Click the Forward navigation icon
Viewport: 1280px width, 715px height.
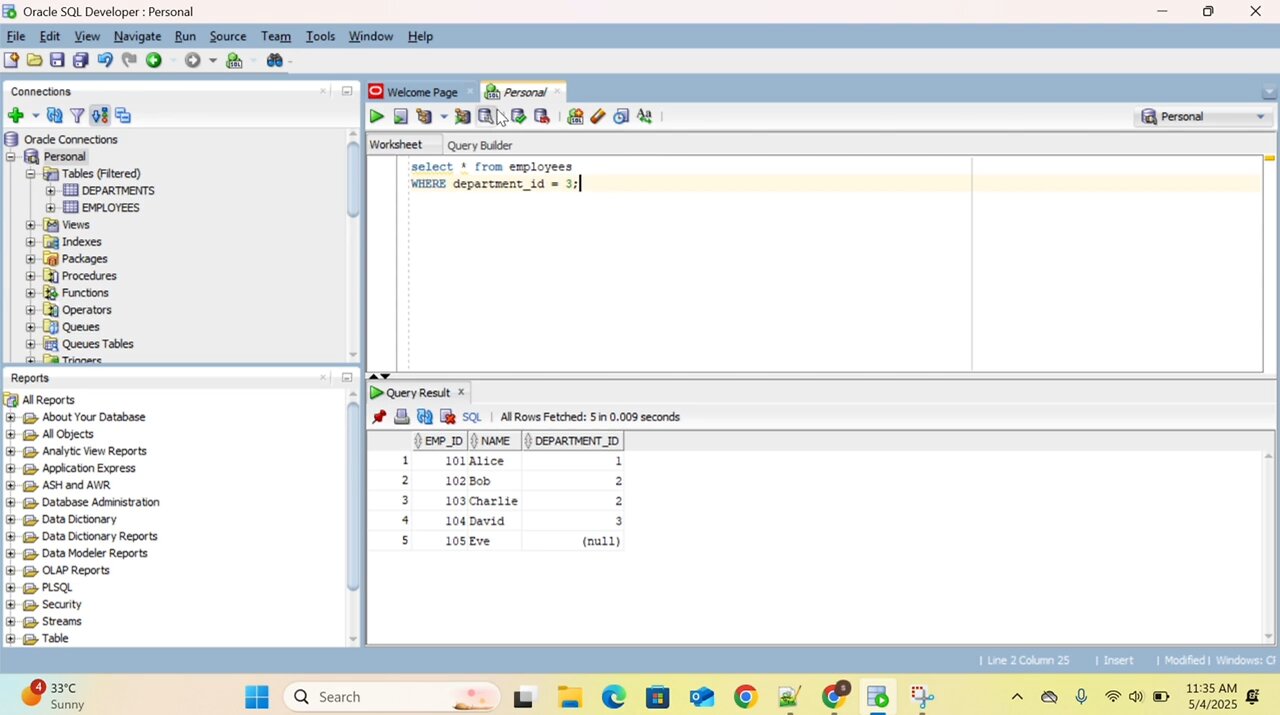pos(192,60)
